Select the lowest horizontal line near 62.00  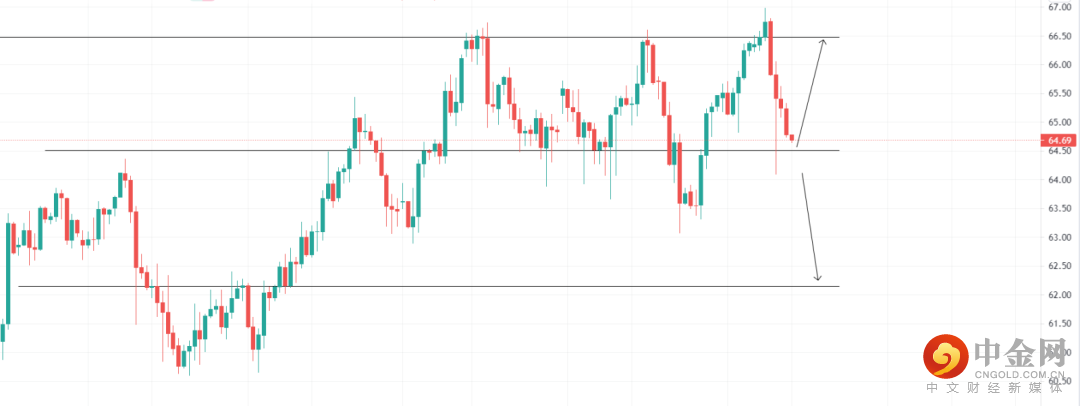coord(400,287)
